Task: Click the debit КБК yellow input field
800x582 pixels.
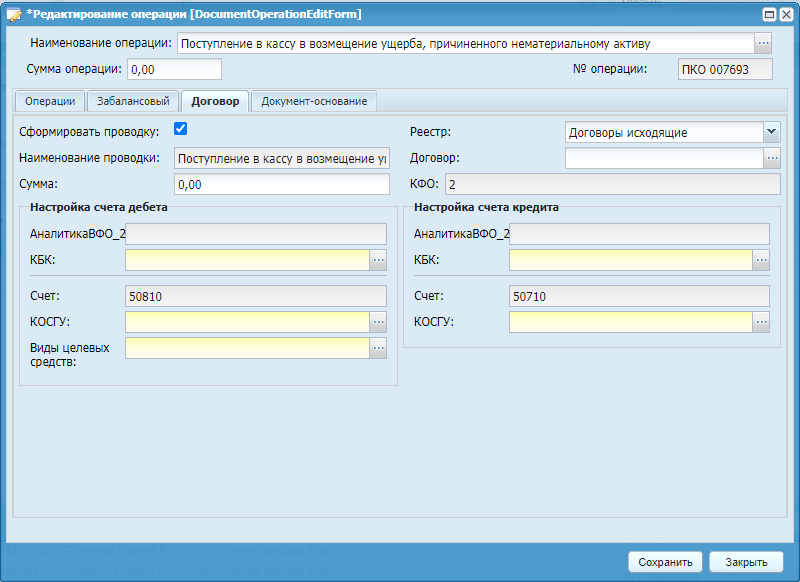Action: coord(247,260)
